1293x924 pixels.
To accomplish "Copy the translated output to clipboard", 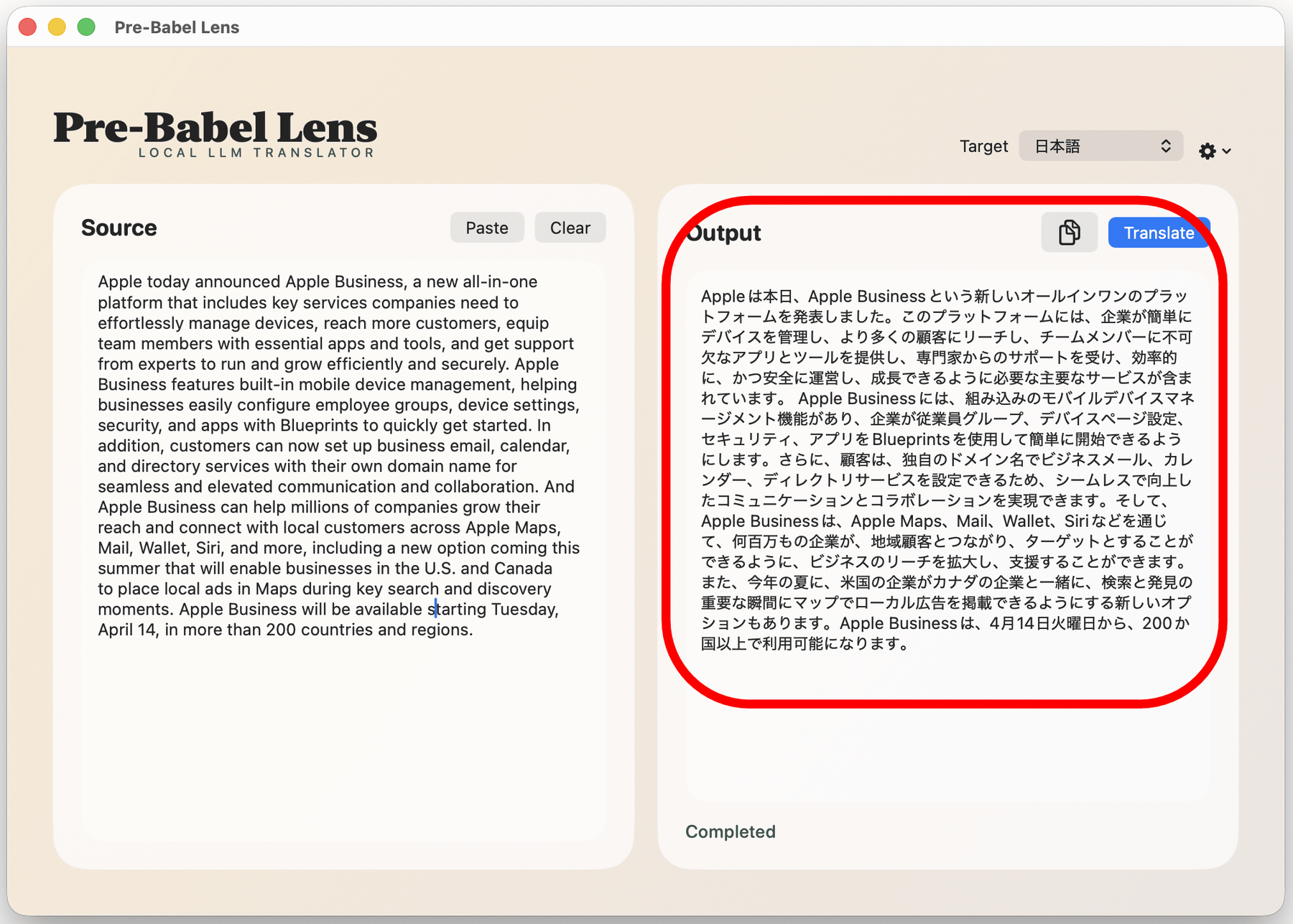I will pos(1069,233).
